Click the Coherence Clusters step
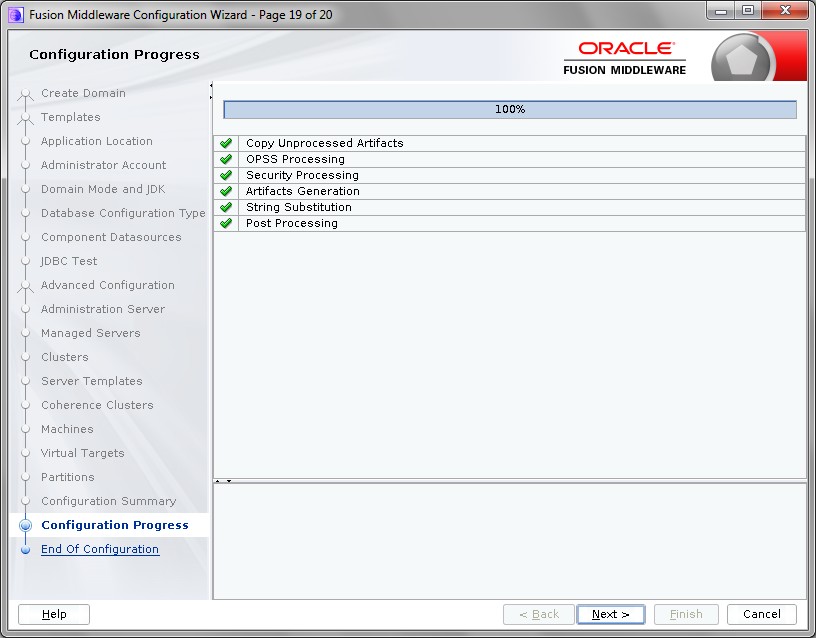The image size is (816, 638). pyautogui.click(x=97, y=405)
